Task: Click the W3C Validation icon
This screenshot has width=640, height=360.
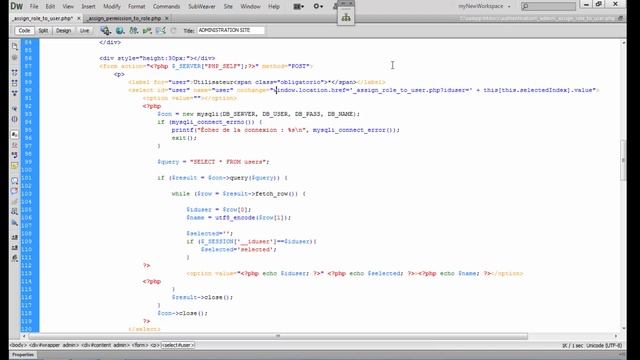Action: (x=147, y=31)
